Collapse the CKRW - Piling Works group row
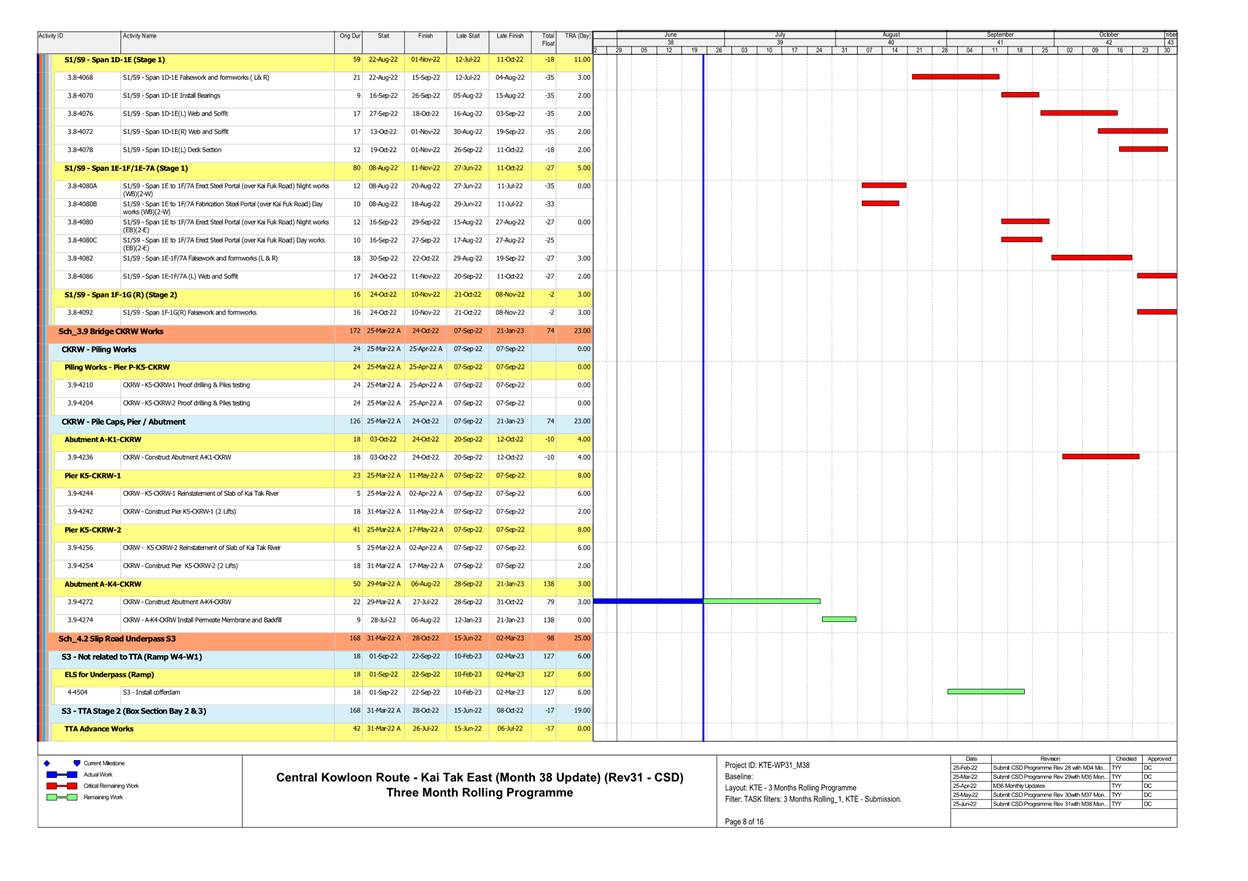This screenshot has width=1248, height=881. (x=100, y=349)
